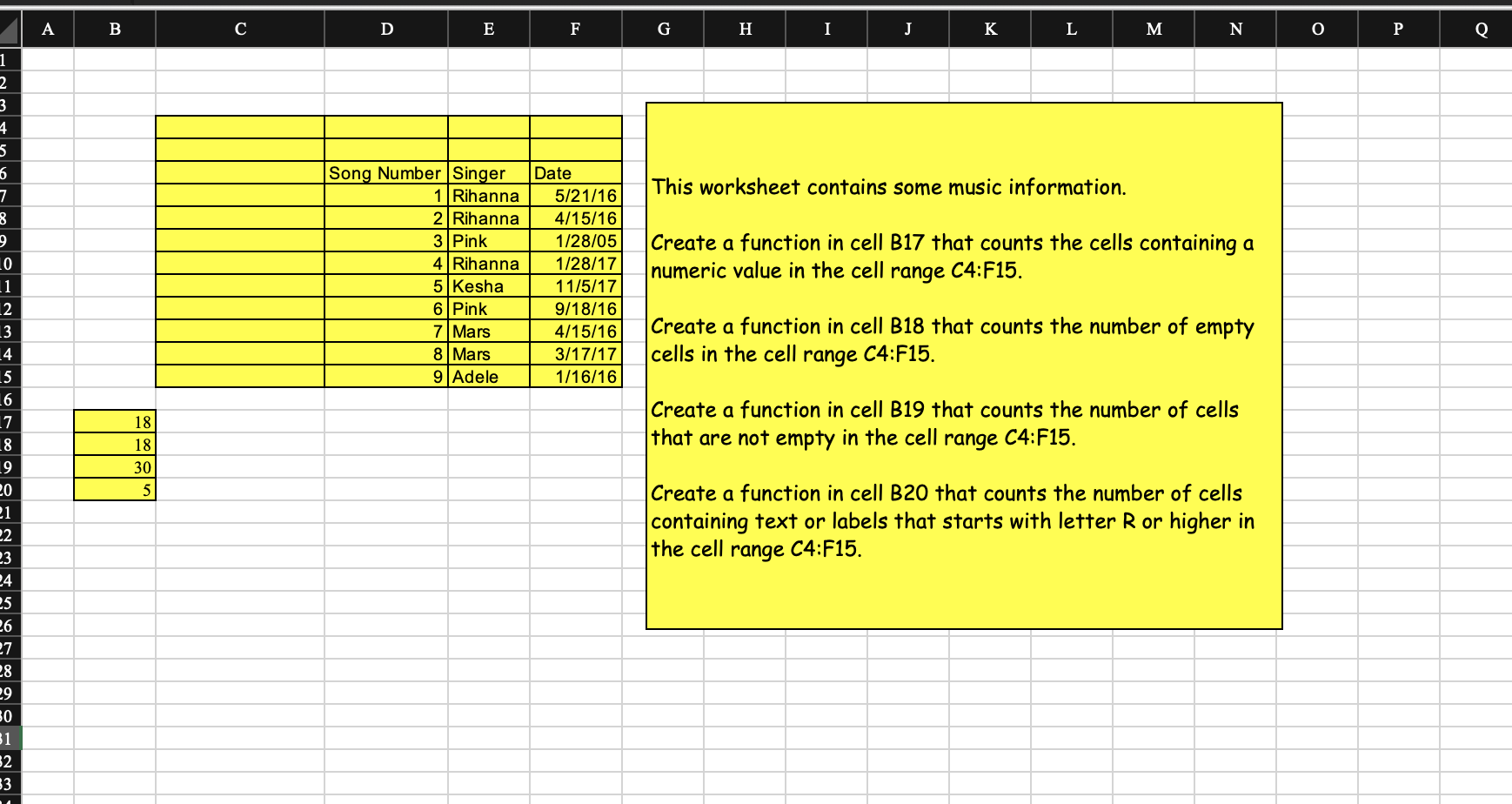Click song number 6 cell in Song Number column
Viewport: 1512px width, 804px height.
[386, 308]
